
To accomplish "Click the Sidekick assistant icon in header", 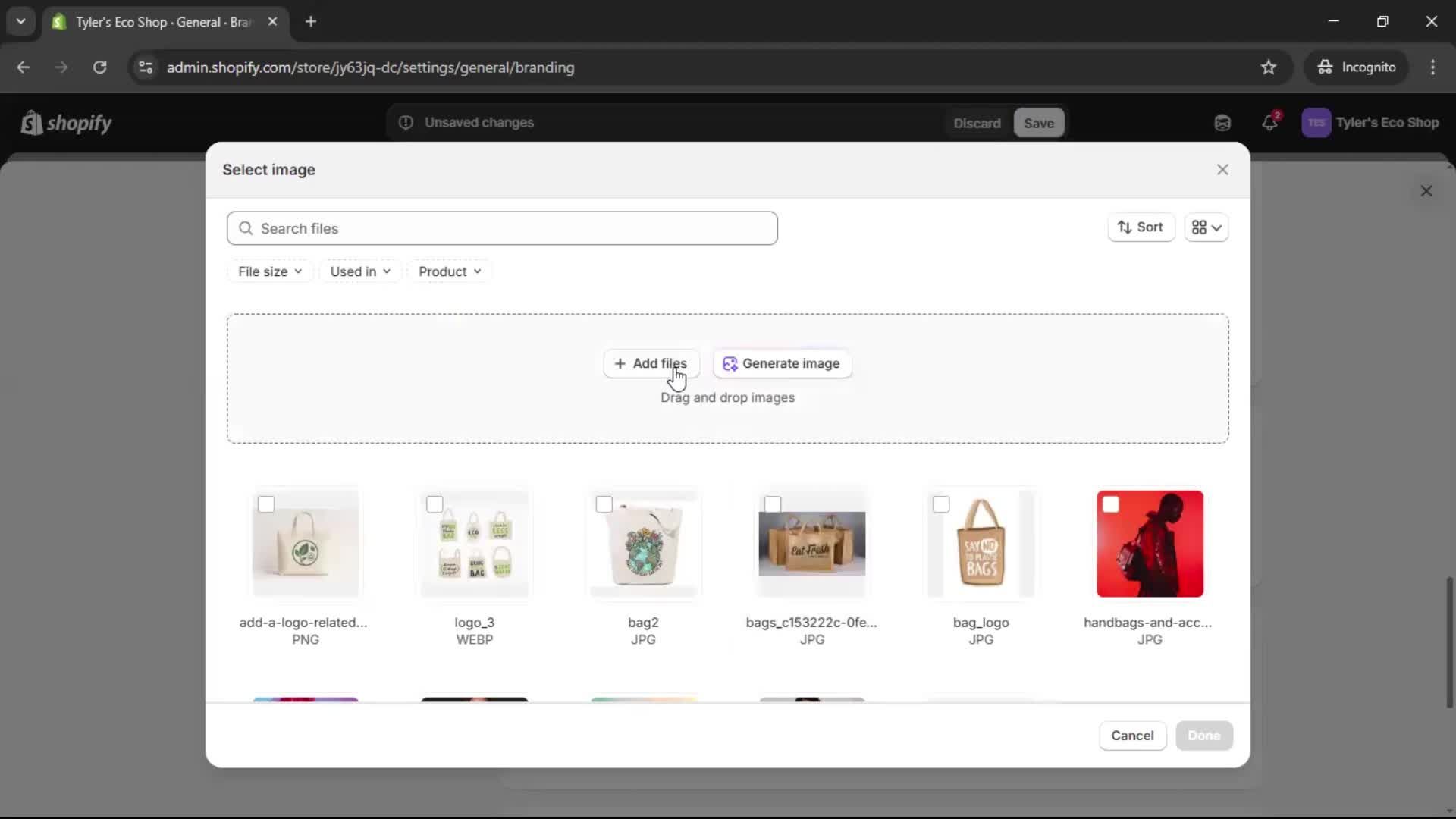I will tap(1222, 123).
